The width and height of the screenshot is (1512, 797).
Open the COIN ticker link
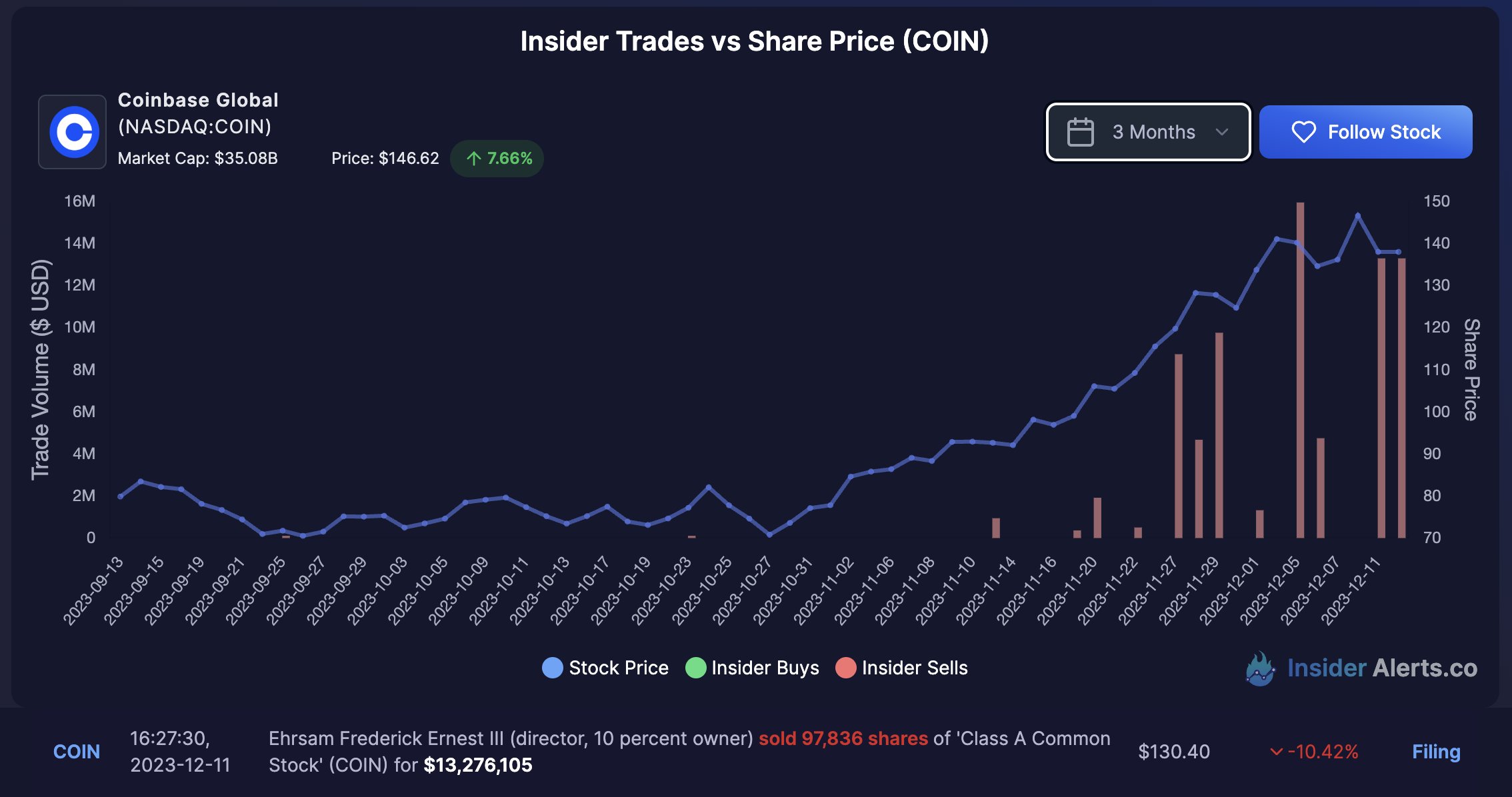point(77,752)
